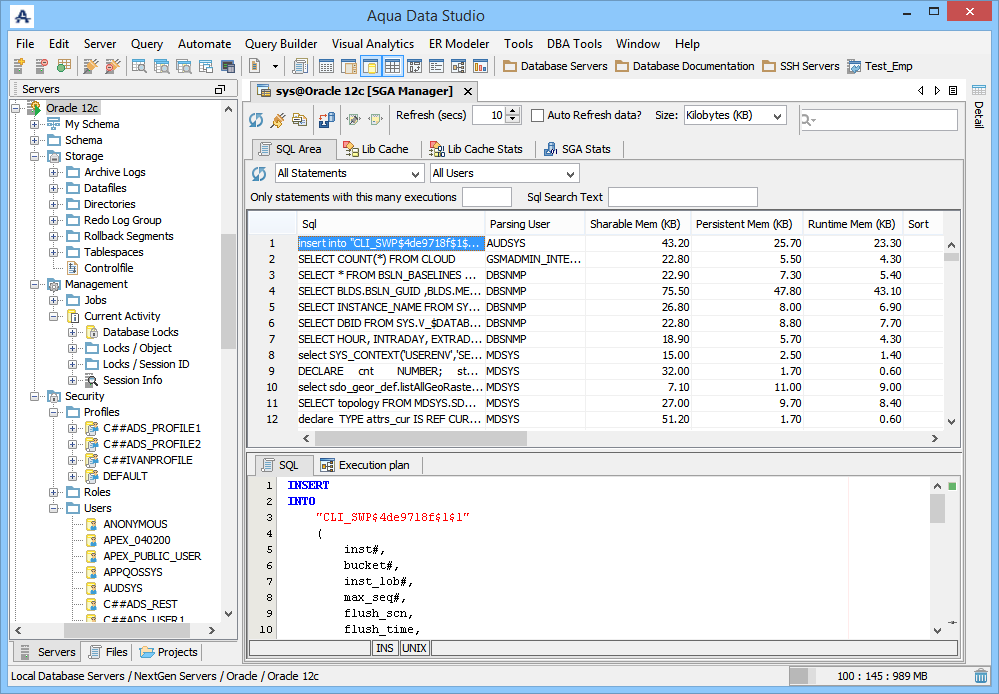The height and width of the screenshot is (694, 999).
Task: Switch to the Lib Cache Stats tab
Action: pos(477,149)
